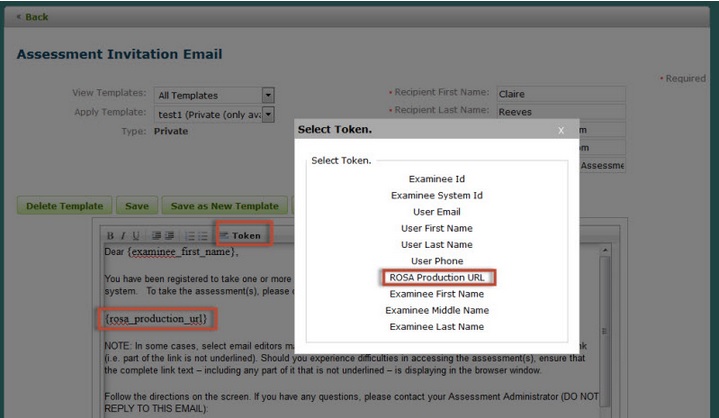This screenshot has width=719, height=418.
Task: Edit the Recipient First Name field
Action: tap(561, 94)
